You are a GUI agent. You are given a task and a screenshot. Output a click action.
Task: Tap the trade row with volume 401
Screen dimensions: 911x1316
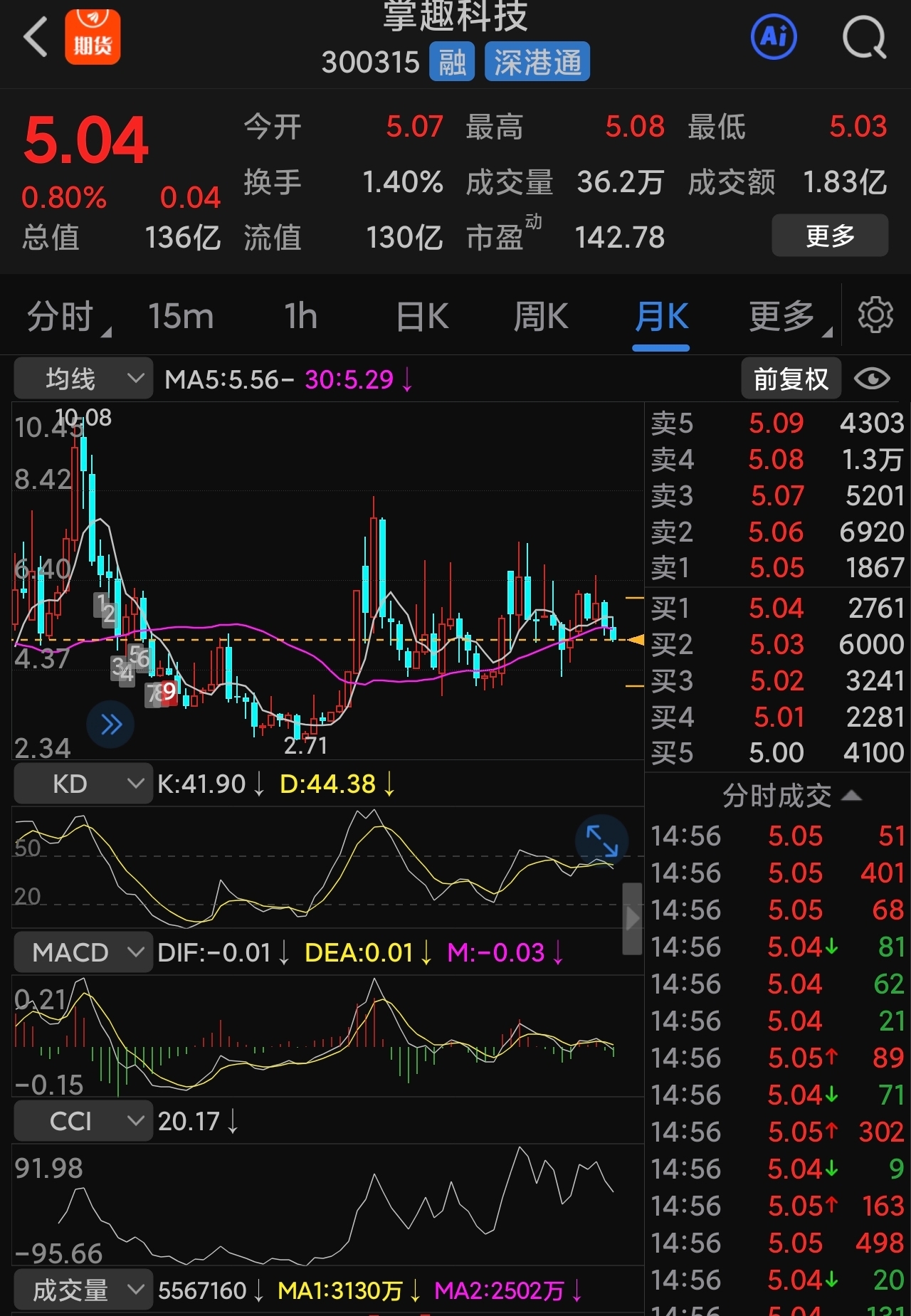[x=777, y=873]
